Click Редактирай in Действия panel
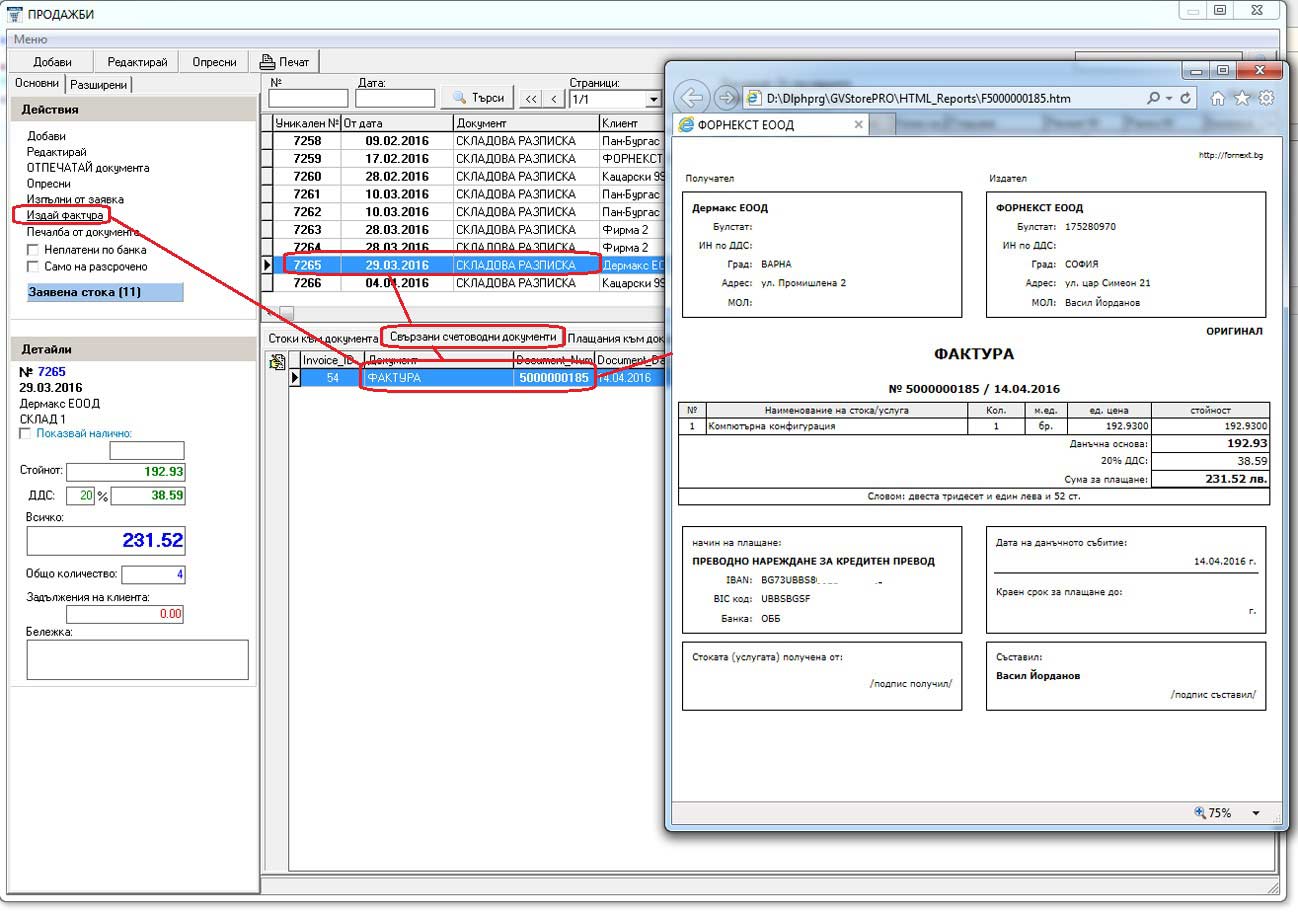The height and width of the screenshot is (914, 1298). coord(56,151)
